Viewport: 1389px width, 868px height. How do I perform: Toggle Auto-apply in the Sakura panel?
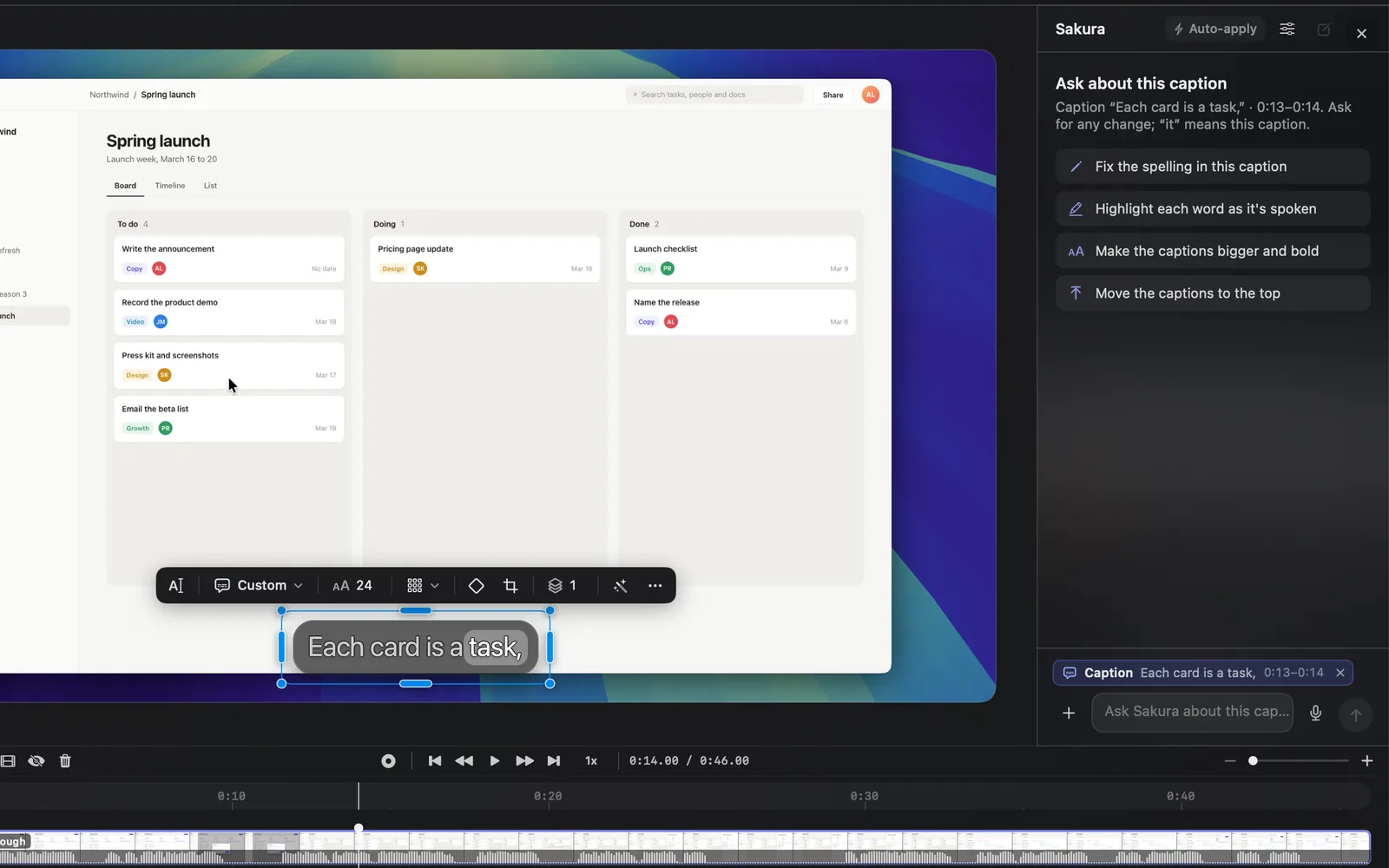pyautogui.click(x=1215, y=29)
